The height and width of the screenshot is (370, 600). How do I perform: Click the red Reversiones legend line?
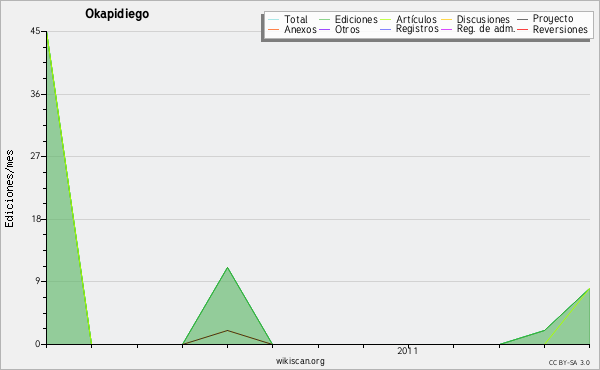point(522,29)
